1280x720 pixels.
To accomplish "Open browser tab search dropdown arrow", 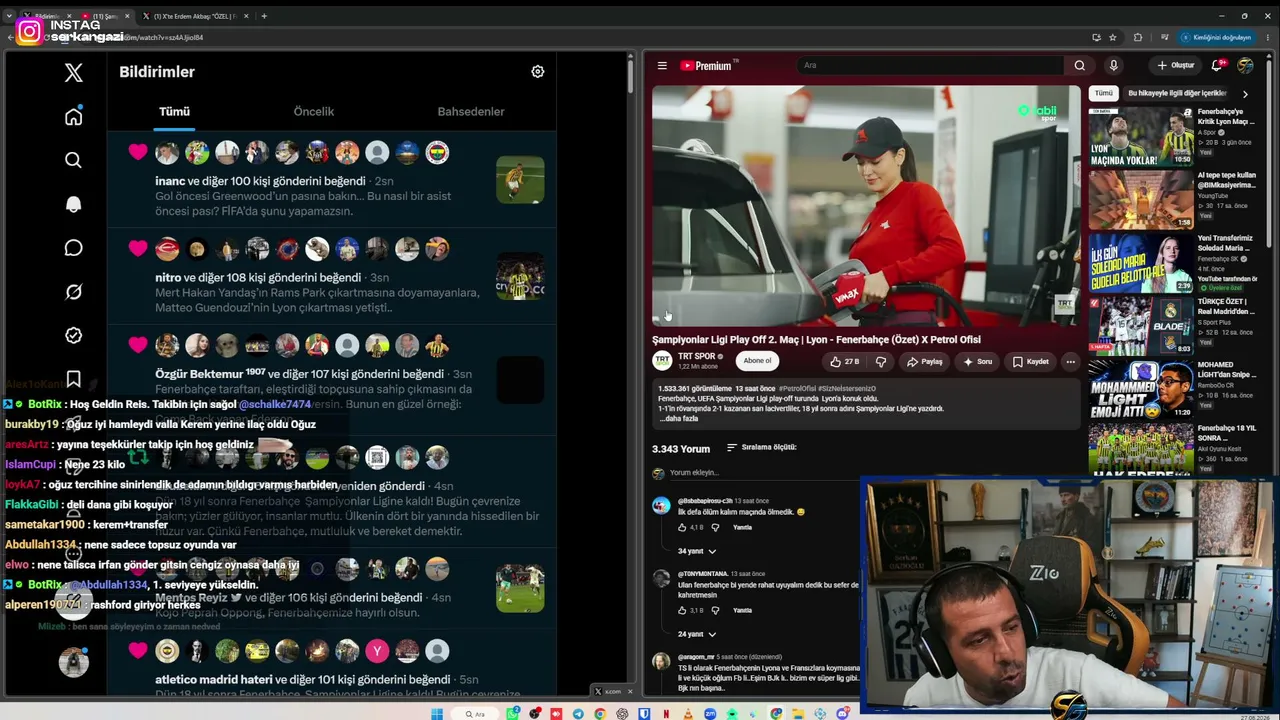I will click(10, 16).
